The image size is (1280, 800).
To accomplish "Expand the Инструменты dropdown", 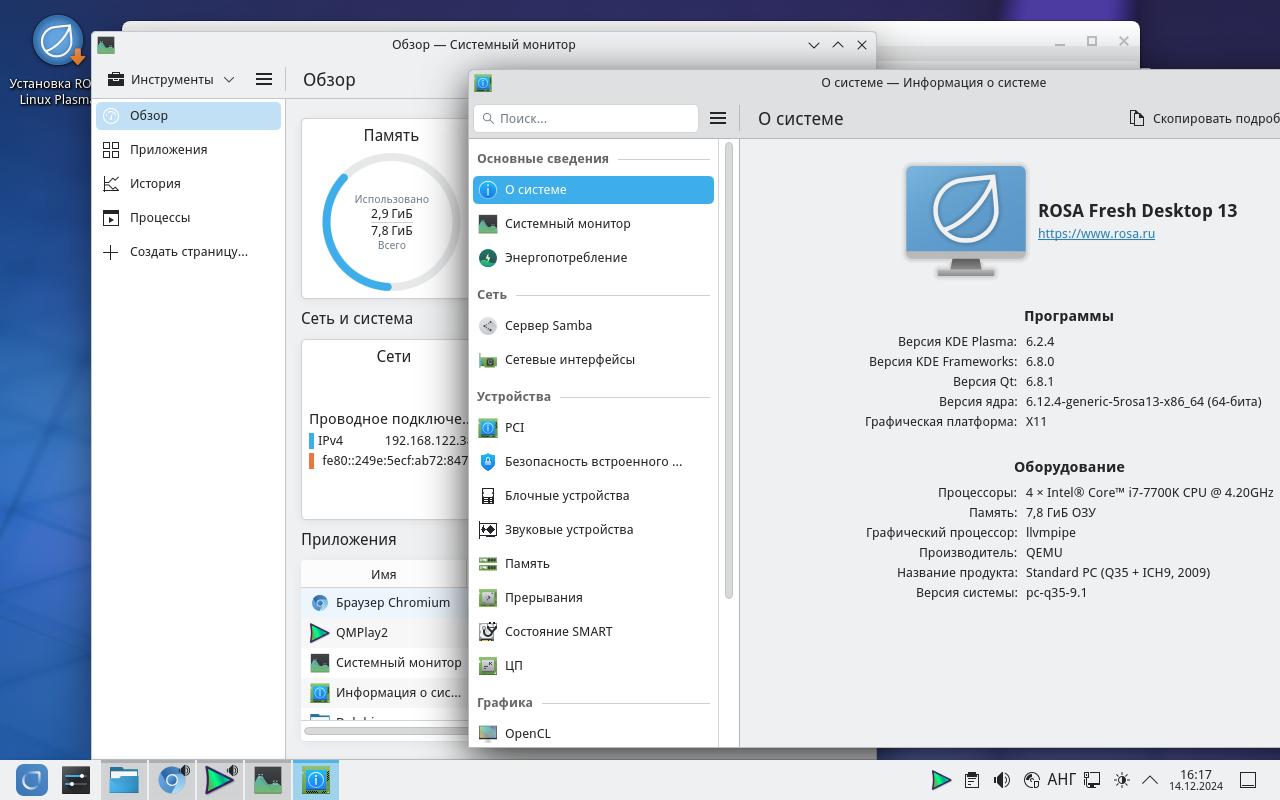I will 171,79.
